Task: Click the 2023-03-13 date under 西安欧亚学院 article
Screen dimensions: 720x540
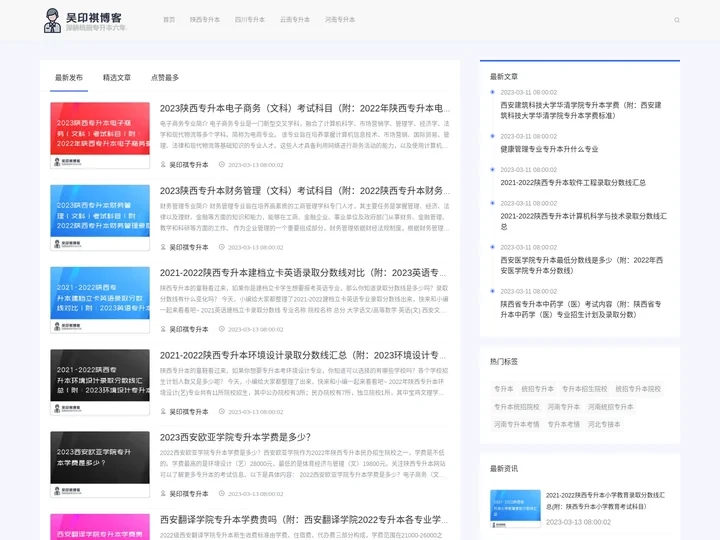Action: [x=256, y=494]
